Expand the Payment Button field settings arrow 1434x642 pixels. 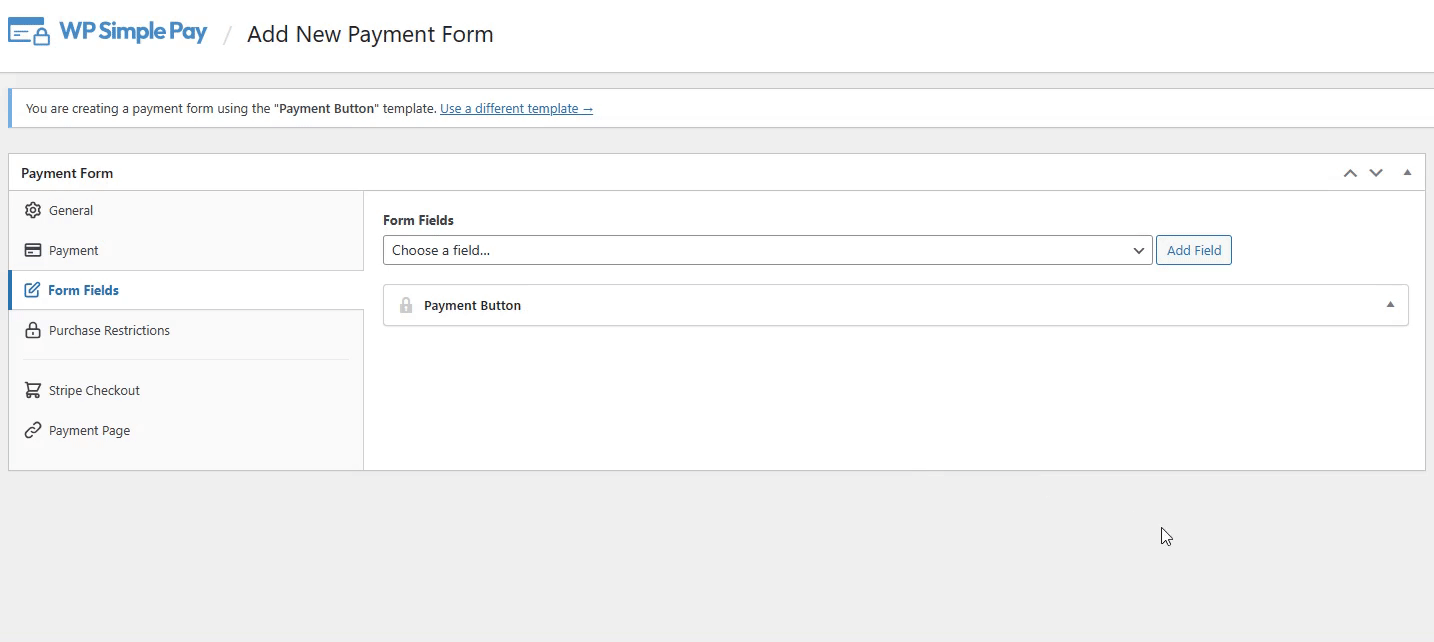pos(1390,305)
